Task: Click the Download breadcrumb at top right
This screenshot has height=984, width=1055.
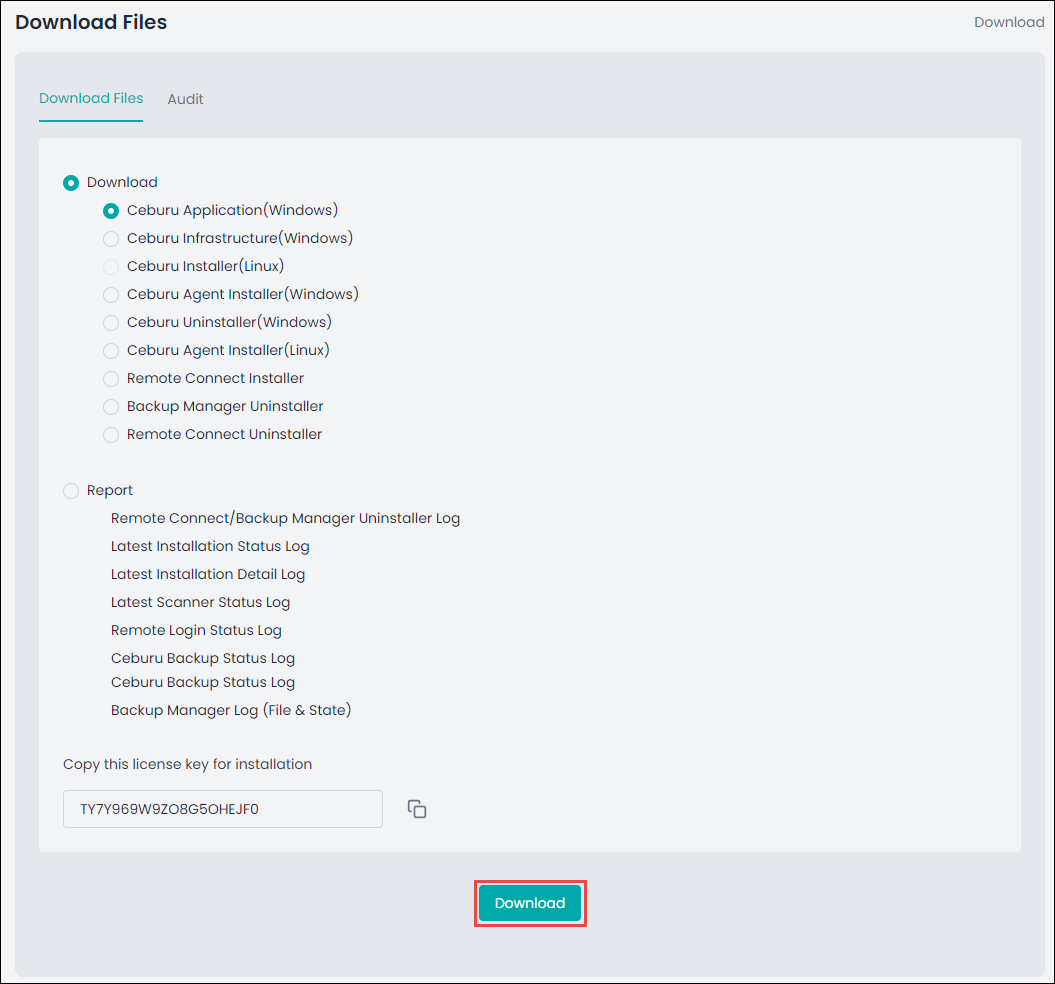Action: [1009, 22]
